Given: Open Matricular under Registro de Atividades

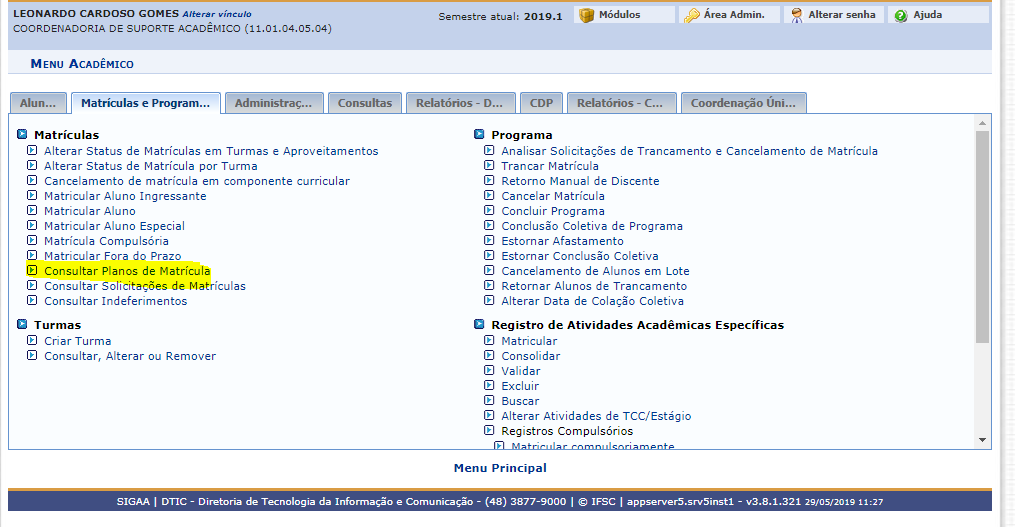Looking at the screenshot, I should click(529, 341).
